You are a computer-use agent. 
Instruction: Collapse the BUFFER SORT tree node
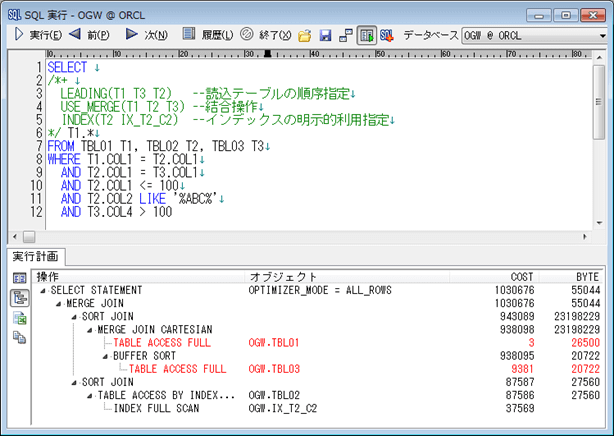(103, 355)
